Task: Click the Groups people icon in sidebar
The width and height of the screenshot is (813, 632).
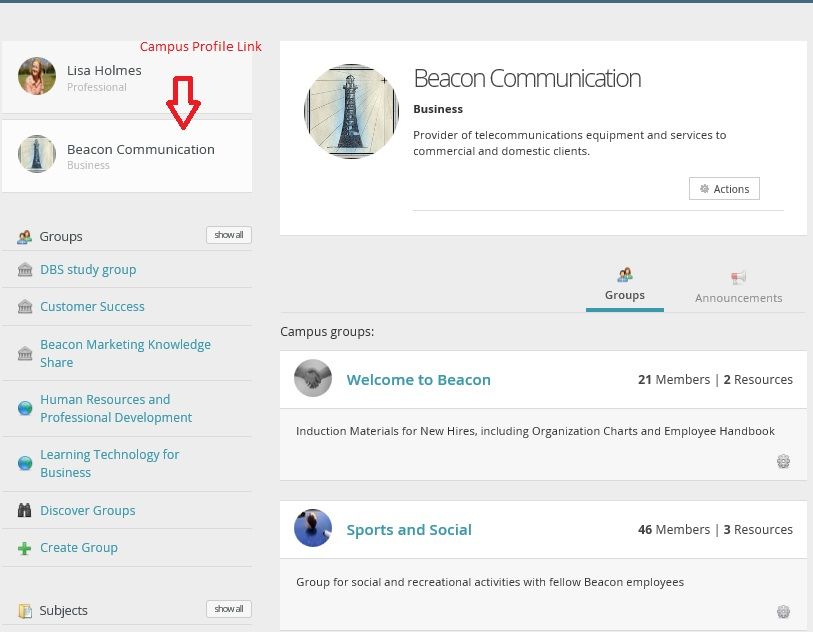Action: (x=24, y=237)
